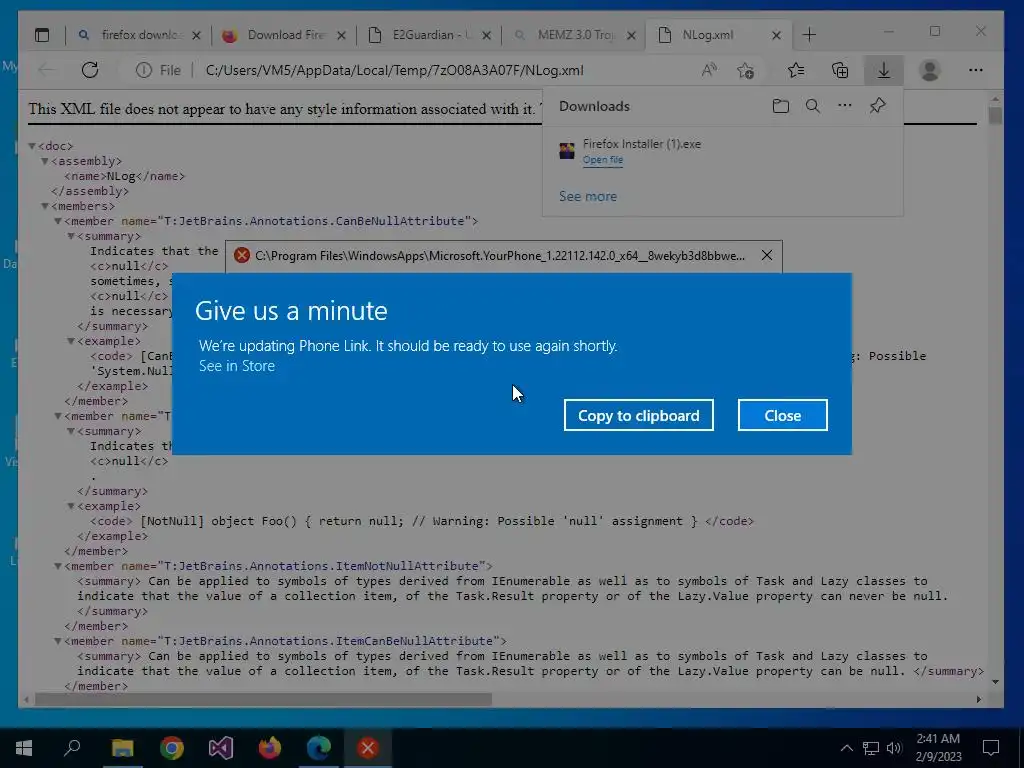
Task: Click the horizontal scrollbar right arrow
Action: pyautogui.click(x=979, y=699)
